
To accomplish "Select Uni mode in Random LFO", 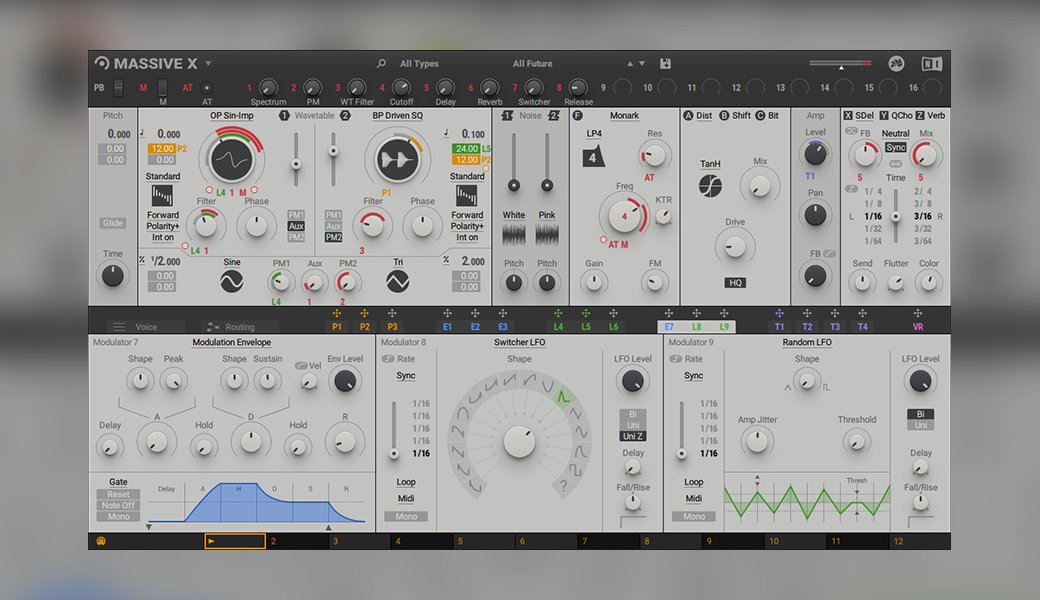I will point(921,426).
